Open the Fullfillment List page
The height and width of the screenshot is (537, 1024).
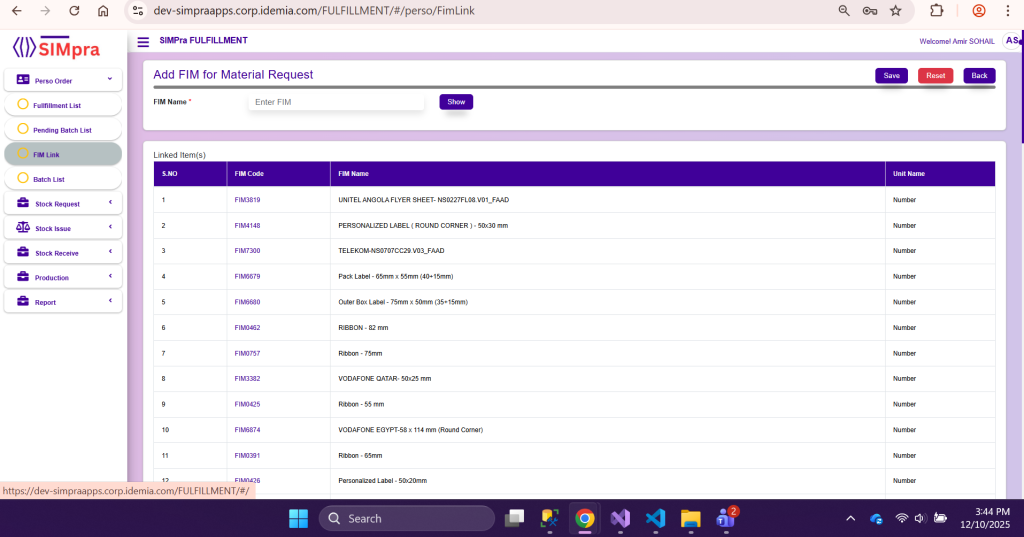(x=57, y=105)
